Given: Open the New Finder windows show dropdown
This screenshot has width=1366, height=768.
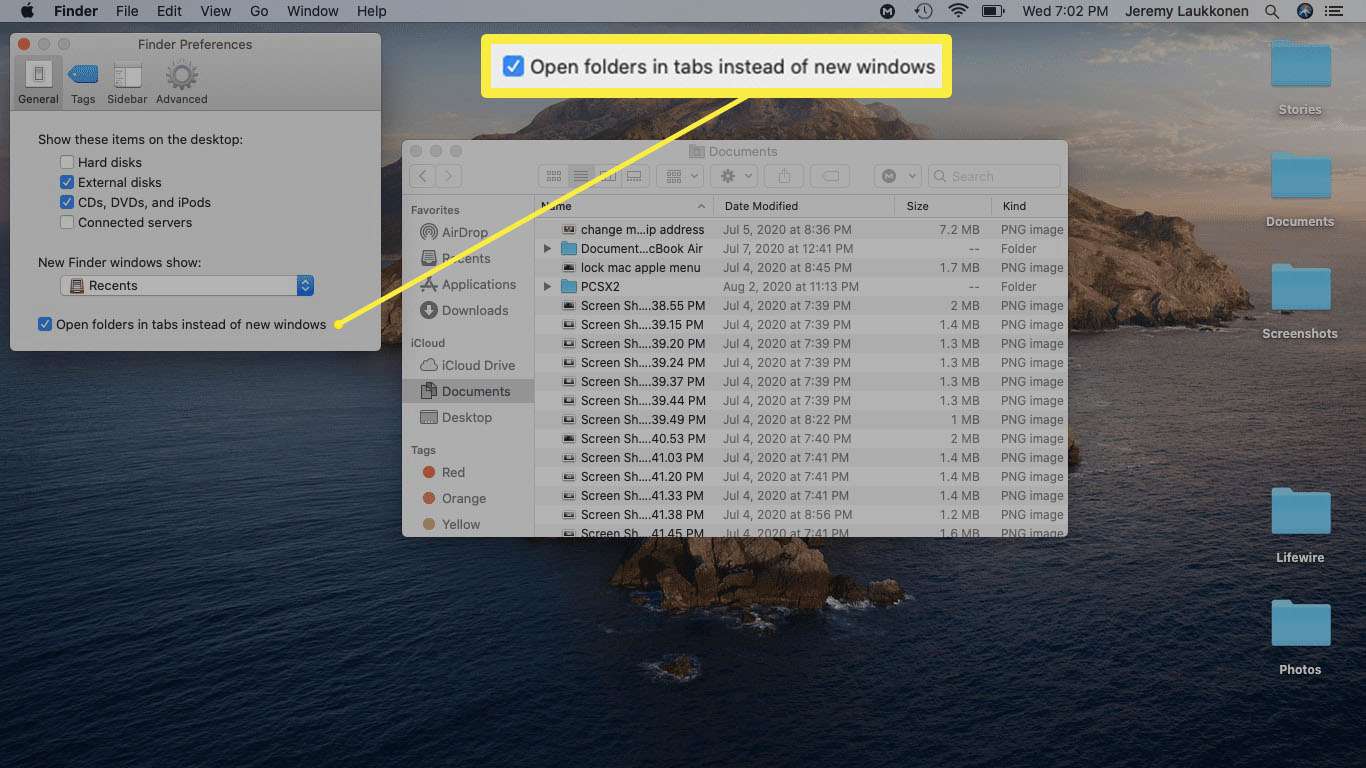Looking at the screenshot, I should coord(187,285).
